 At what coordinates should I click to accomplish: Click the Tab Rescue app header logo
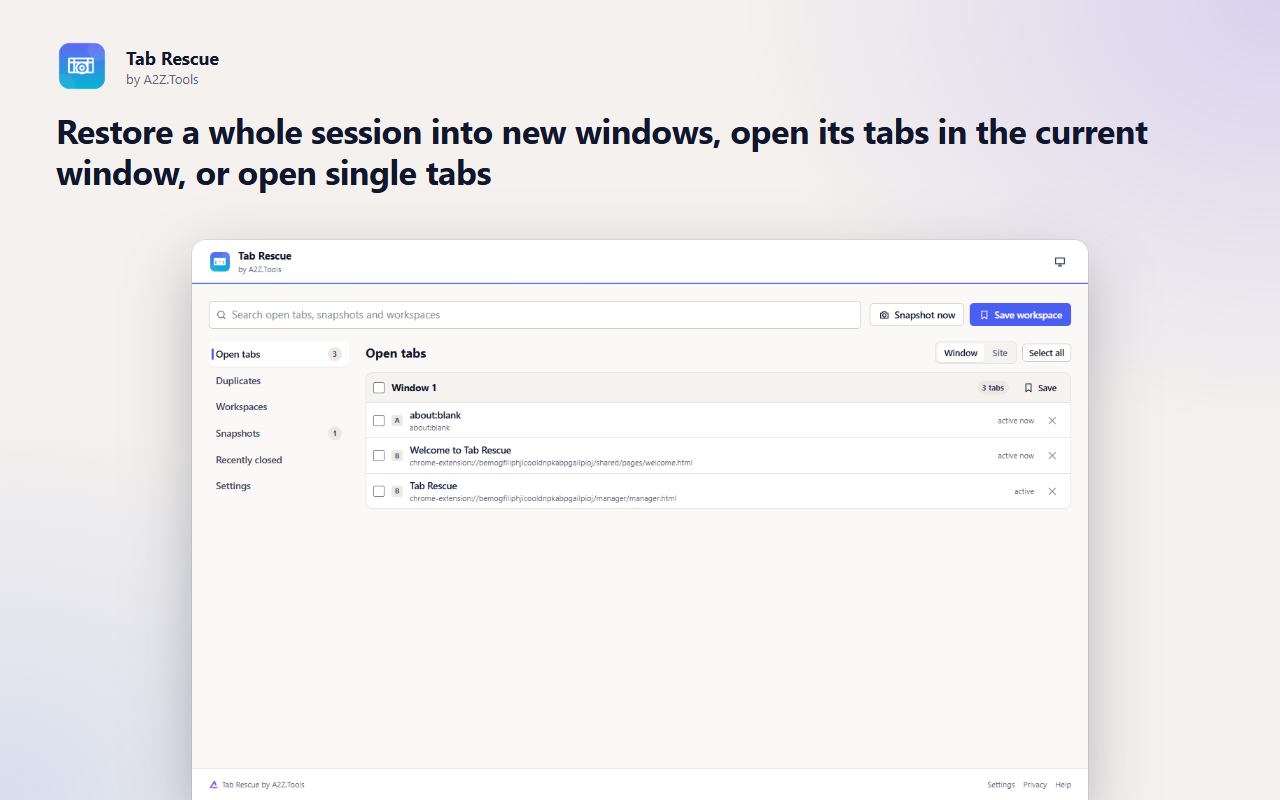pyautogui.click(x=220, y=262)
